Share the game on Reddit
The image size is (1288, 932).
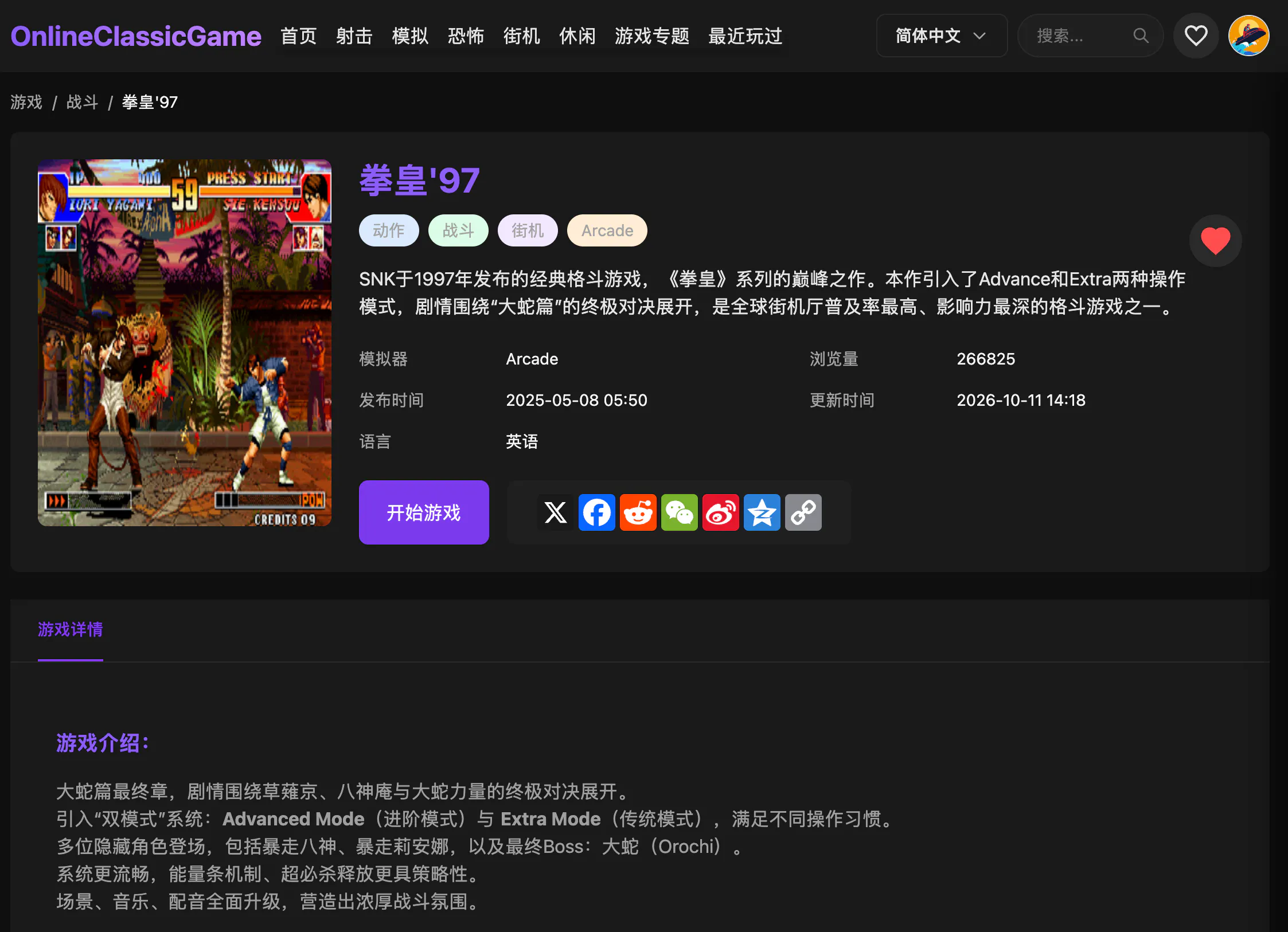tap(638, 512)
